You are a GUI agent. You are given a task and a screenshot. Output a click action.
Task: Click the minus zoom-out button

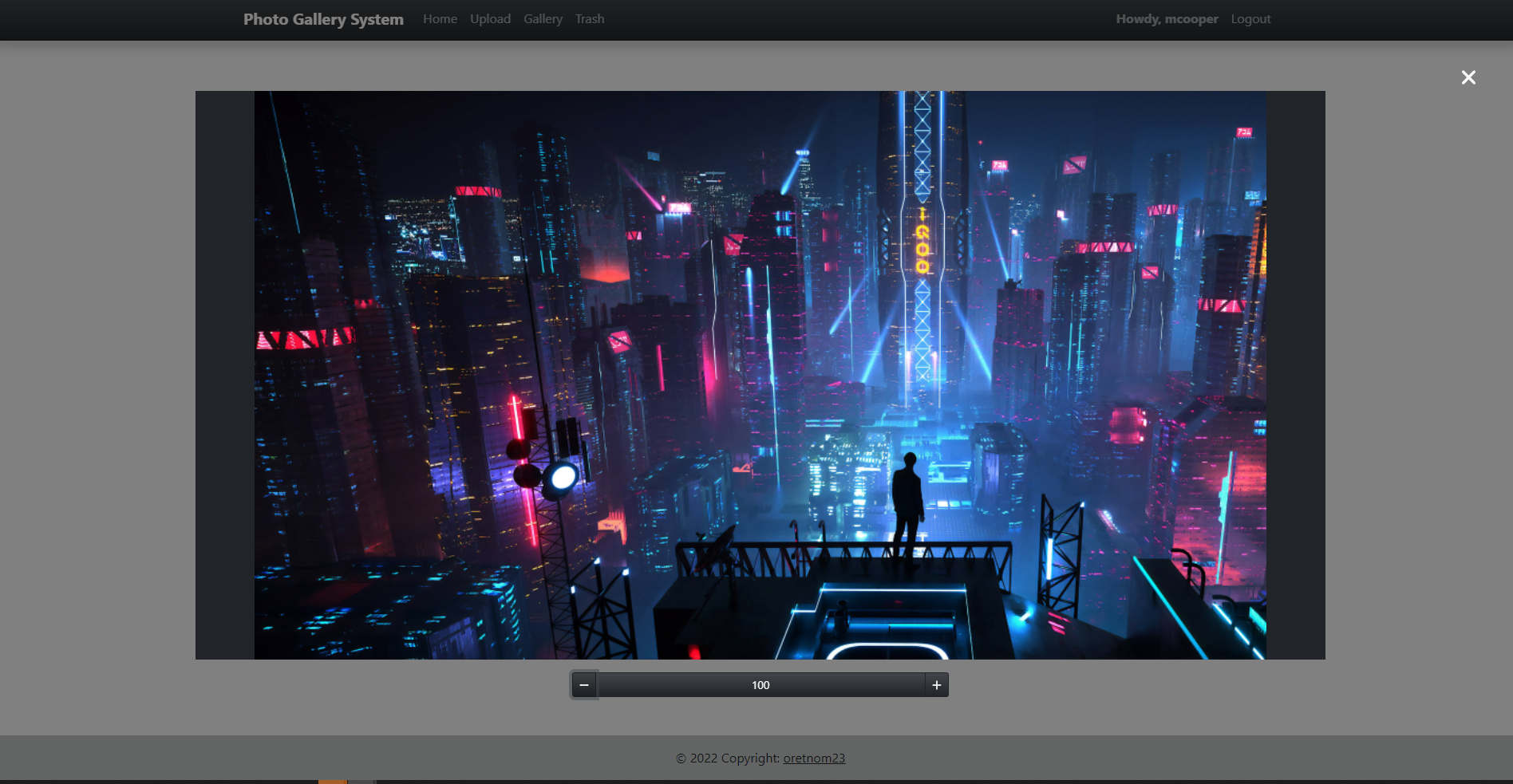584,685
